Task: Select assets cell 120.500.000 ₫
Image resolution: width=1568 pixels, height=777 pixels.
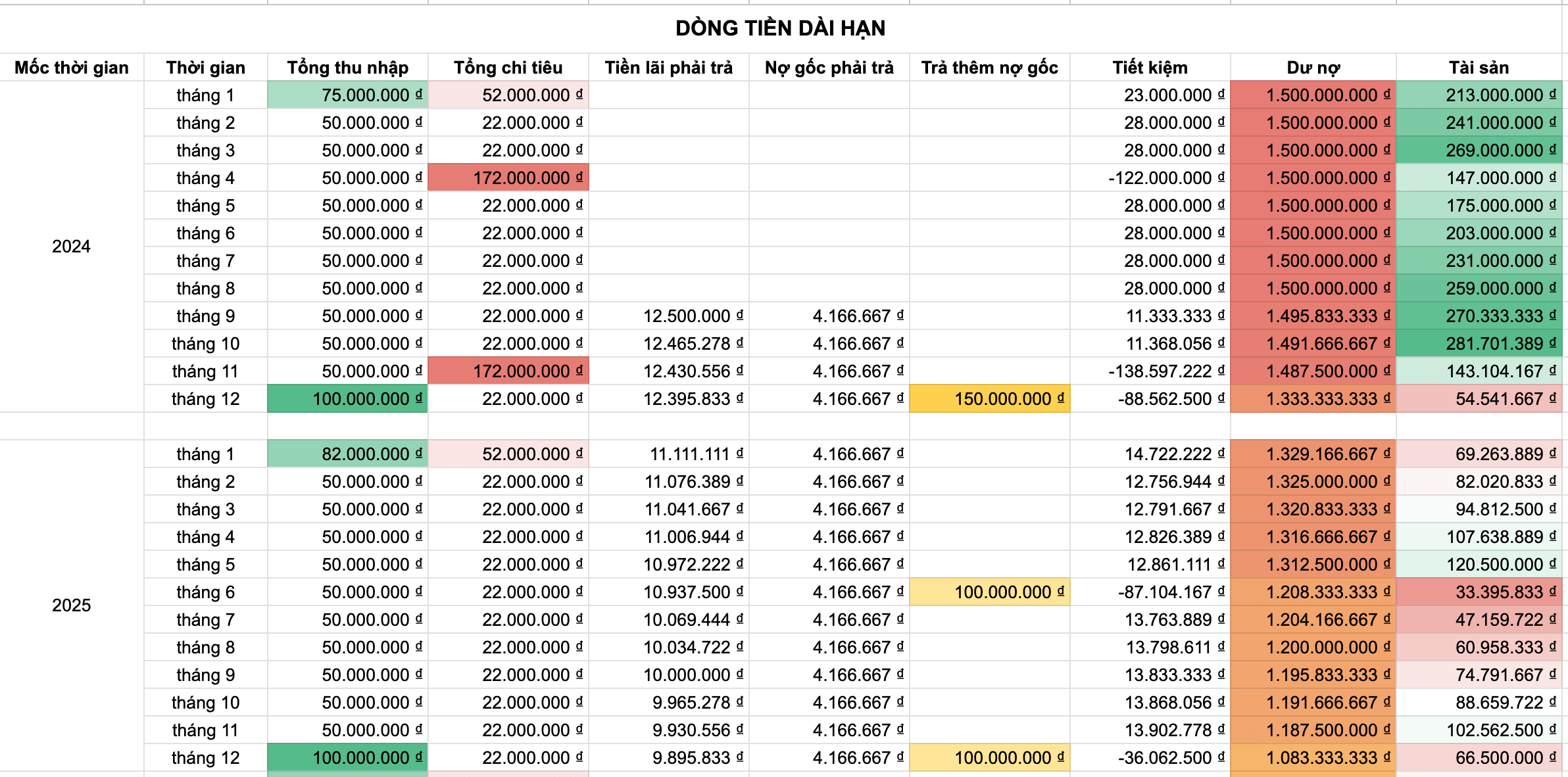Action: click(1479, 565)
